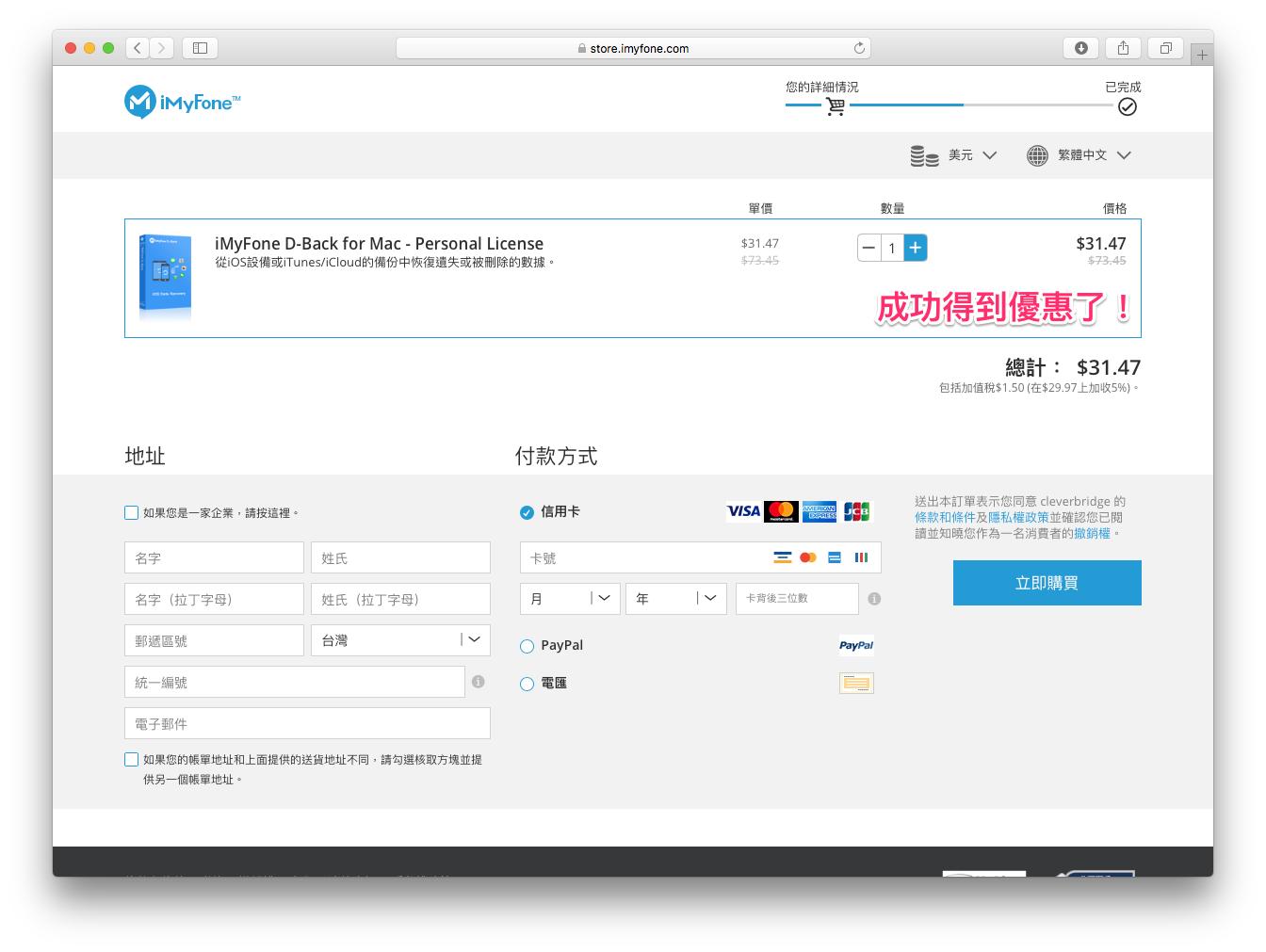Decrease quantity with the minus button
The image size is (1266, 952).
pos(868,248)
